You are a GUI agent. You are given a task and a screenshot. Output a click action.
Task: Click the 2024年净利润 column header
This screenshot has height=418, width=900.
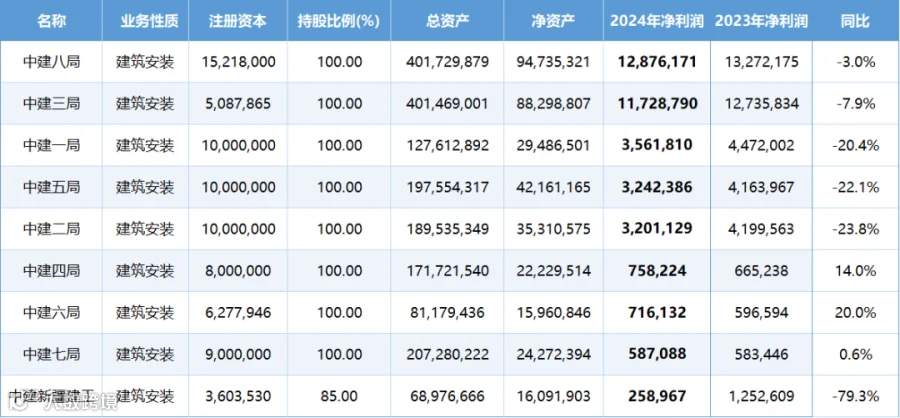click(657, 21)
